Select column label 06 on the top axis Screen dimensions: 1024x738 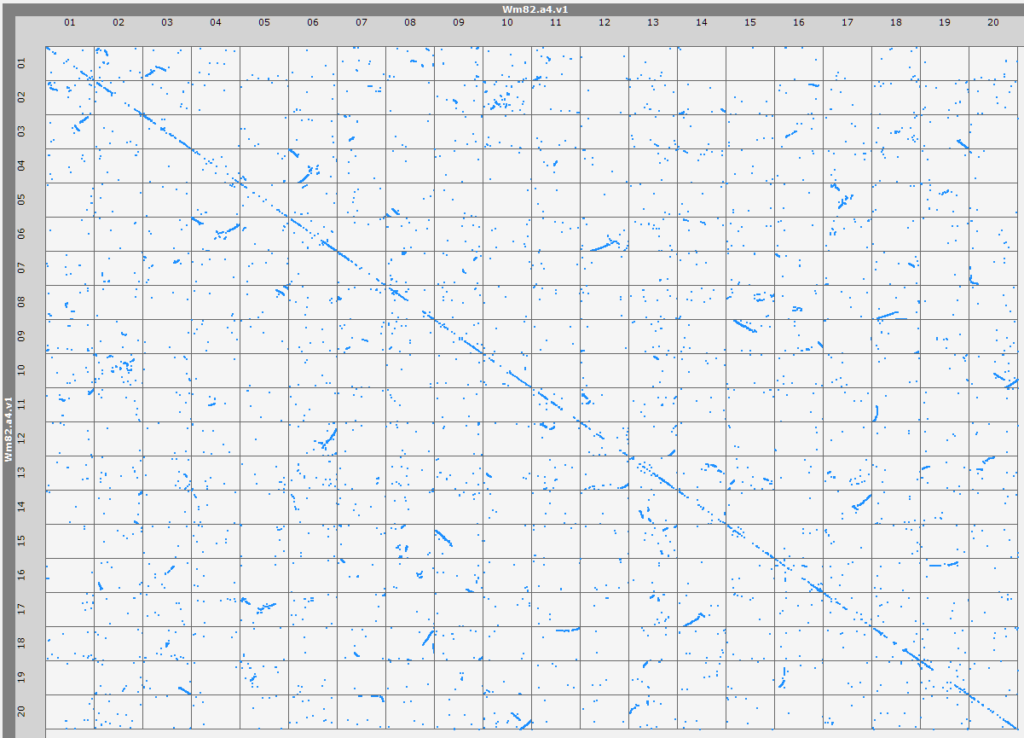[x=313, y=22]
